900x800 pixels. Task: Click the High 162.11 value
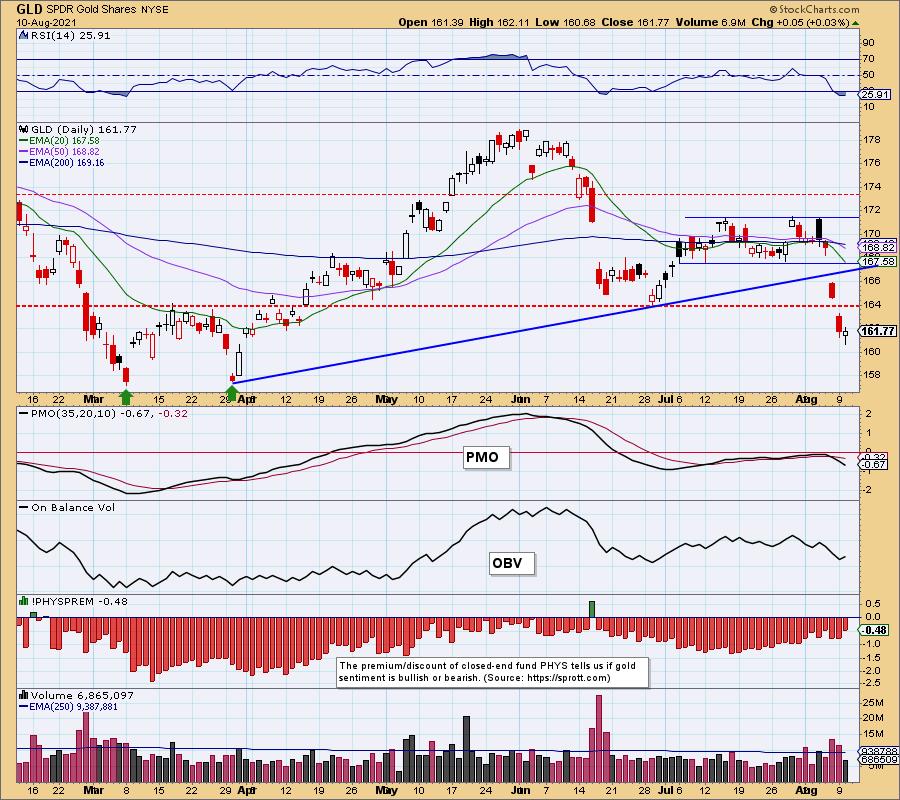[498, 22]
